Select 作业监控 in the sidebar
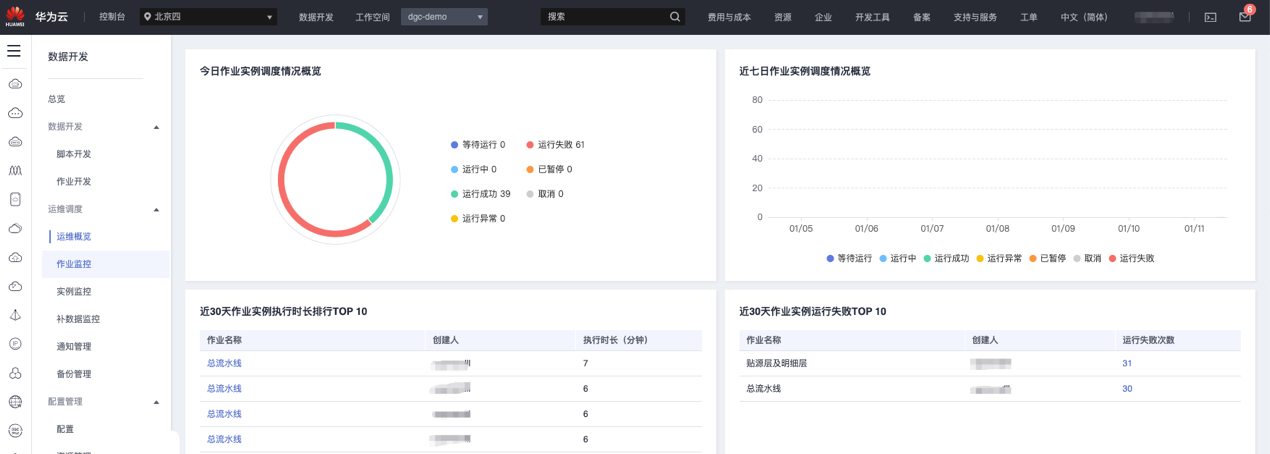1270x454 pixels. coord(74,264)
